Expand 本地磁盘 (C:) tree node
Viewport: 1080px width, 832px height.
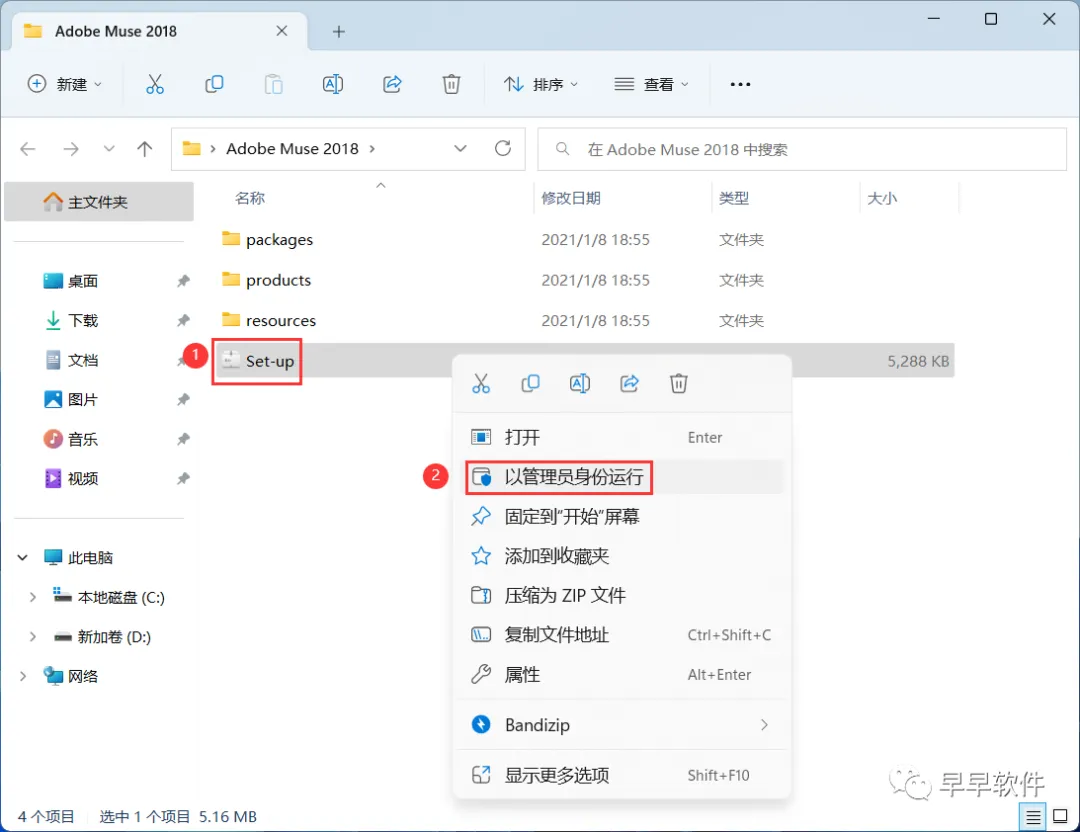32,597
